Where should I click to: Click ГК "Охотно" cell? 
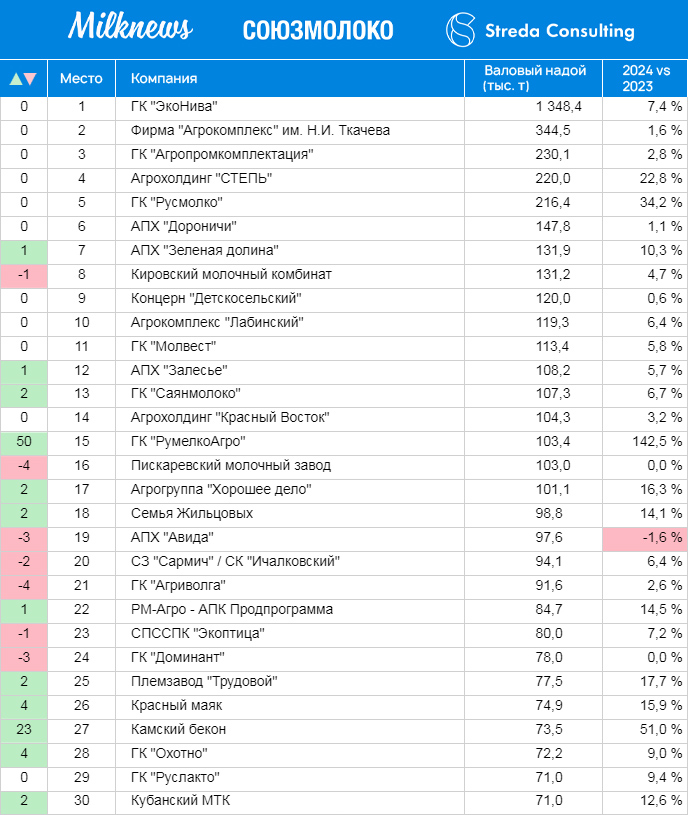coord(290,753)
